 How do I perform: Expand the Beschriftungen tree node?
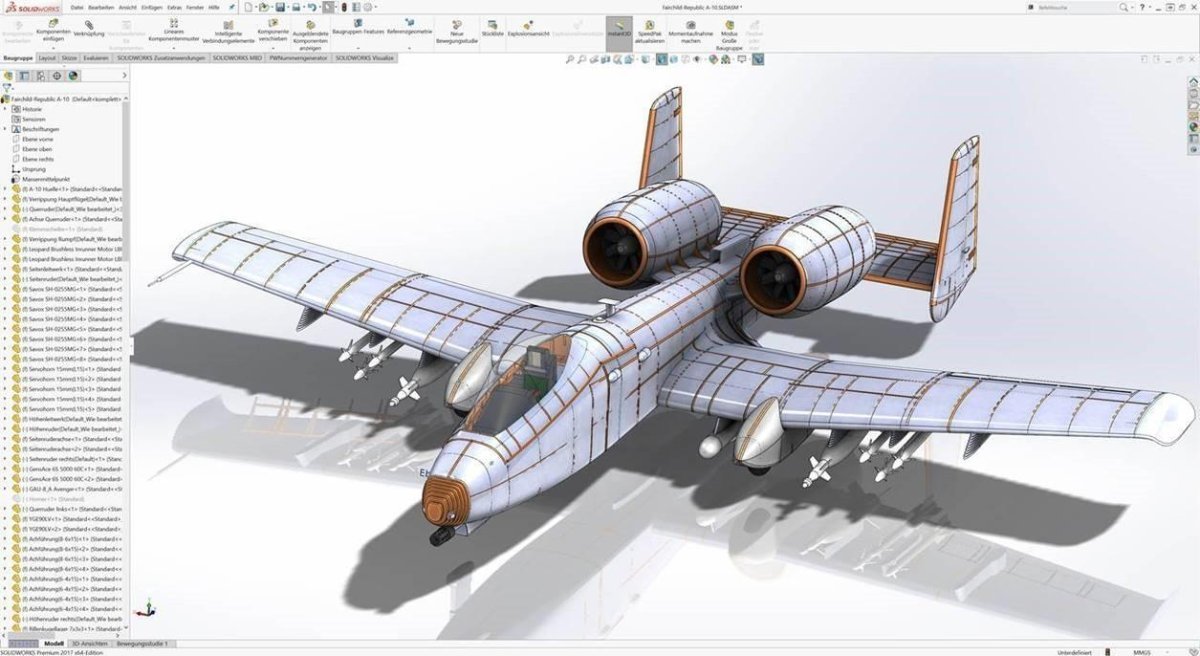[x=5, y=129]
